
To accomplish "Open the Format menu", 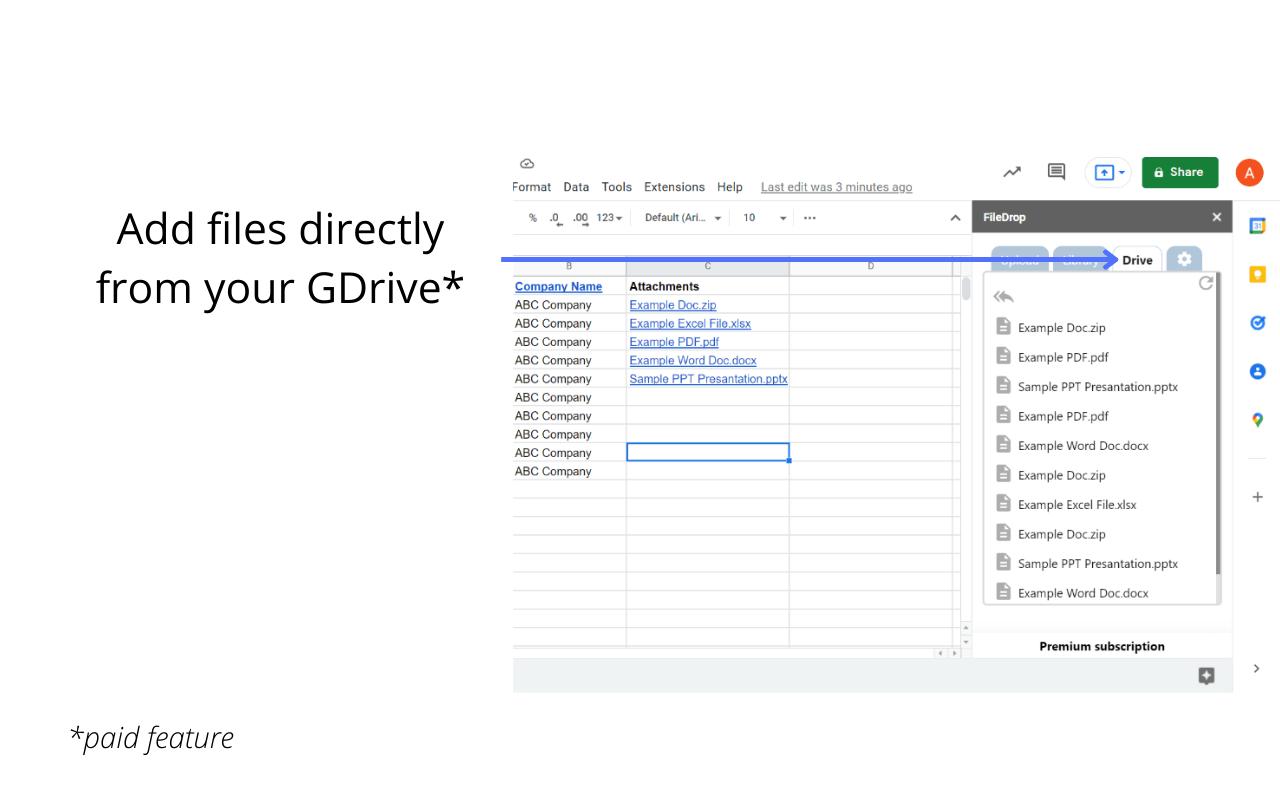I will click(x=532, y=187).
